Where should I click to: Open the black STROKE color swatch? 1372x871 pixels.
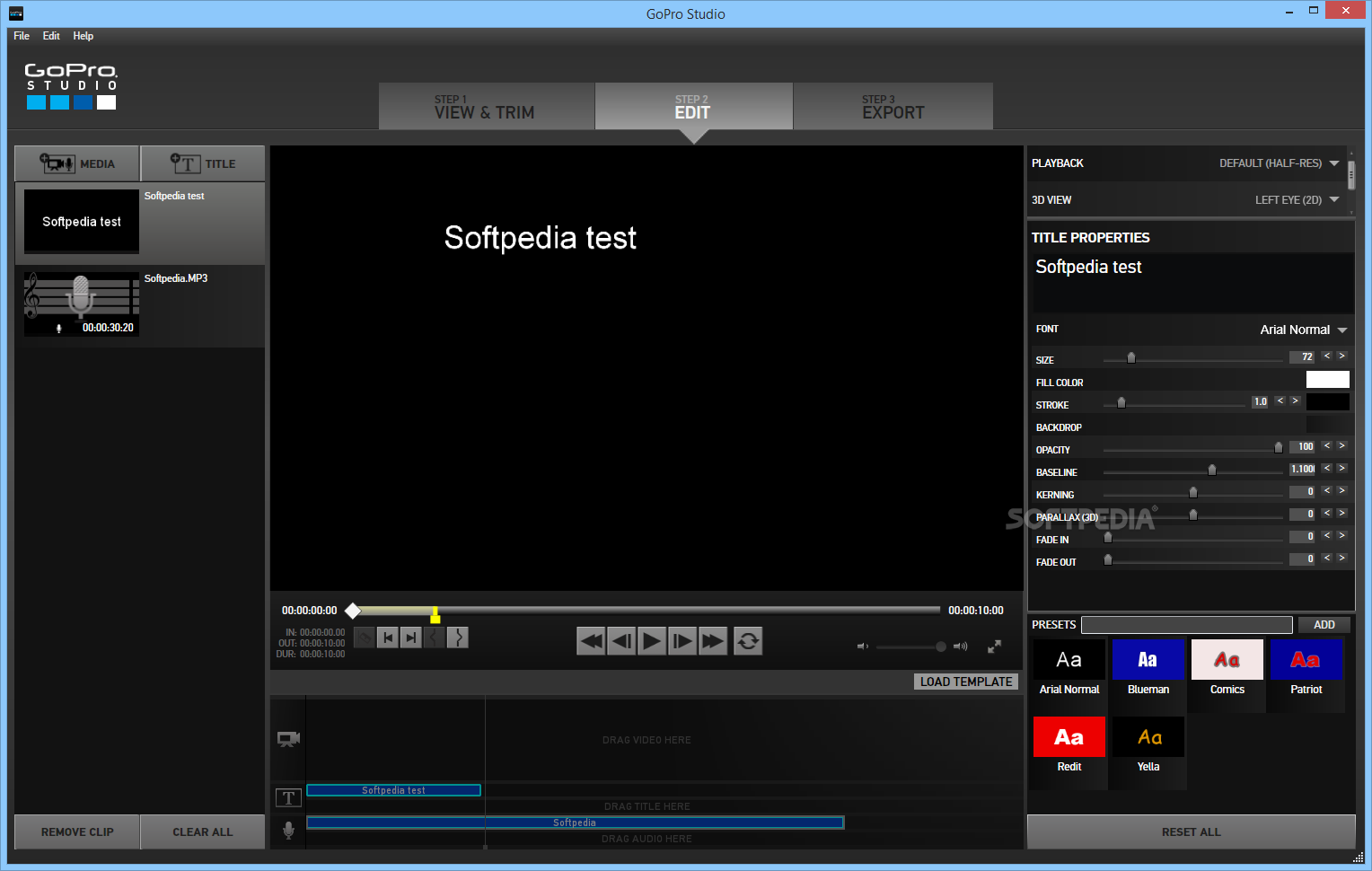tap(1328, 402)
